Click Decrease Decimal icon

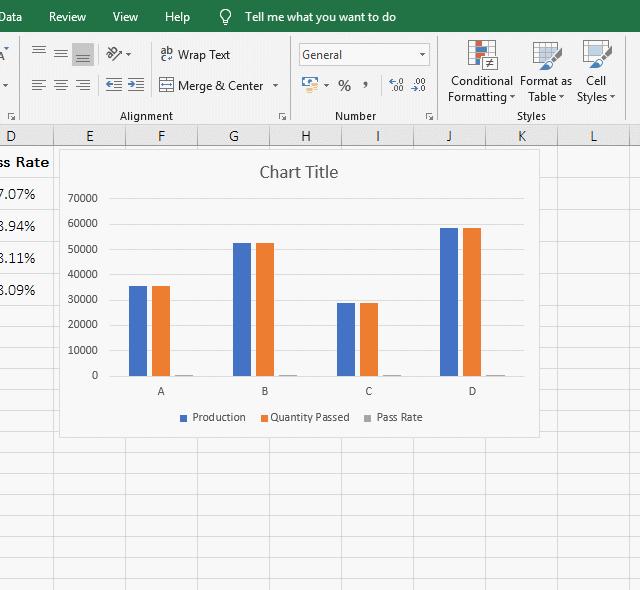(419, 86)
